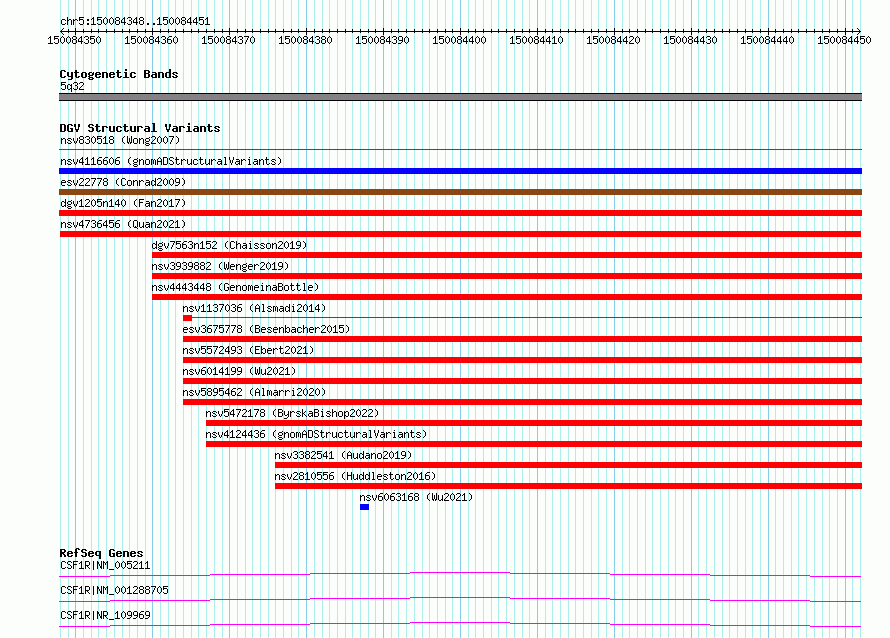
Task: Open nsv3382541 (Audano2019) label
Action: [x=343, y=455]
